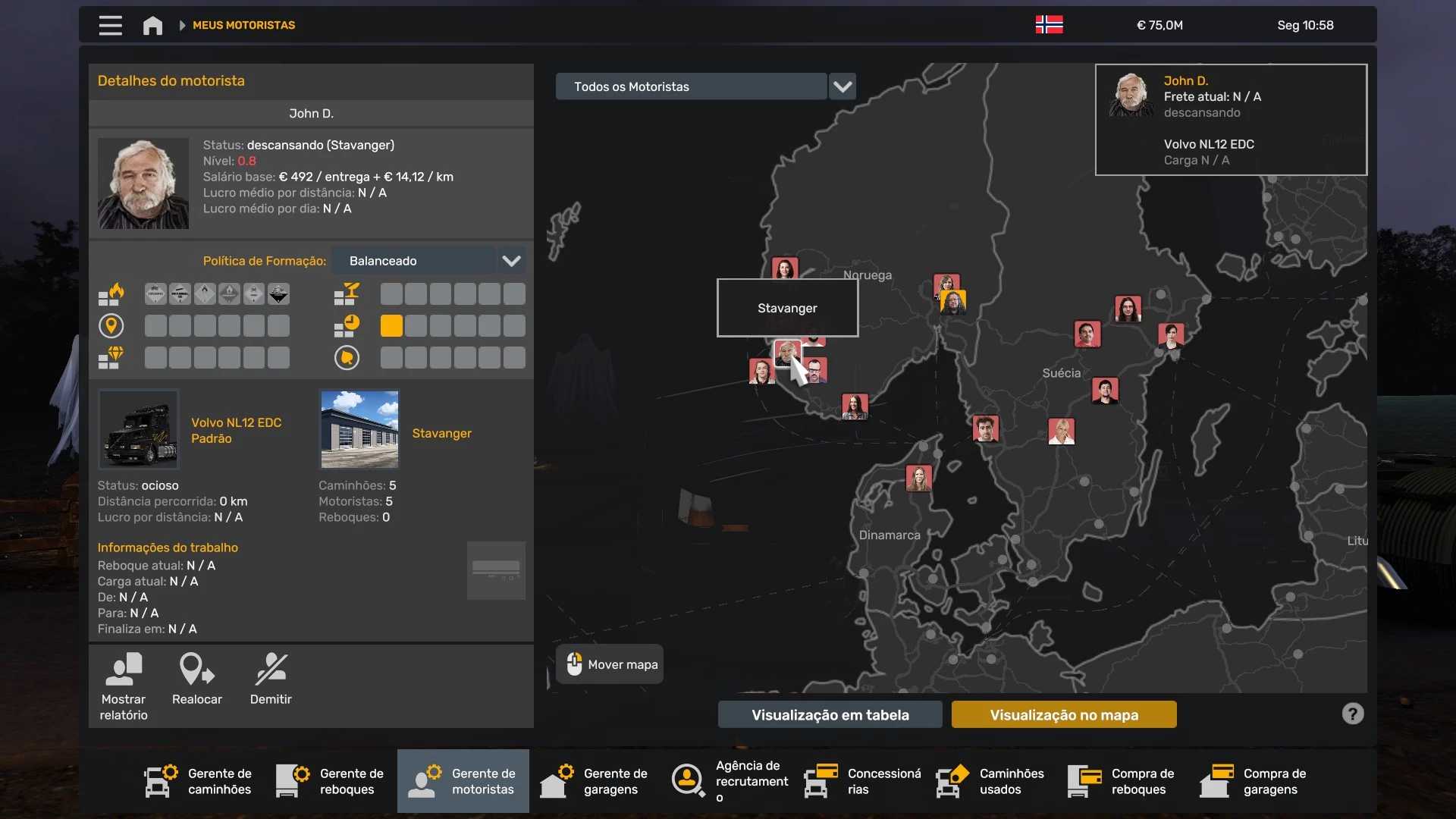
Task: Go to home screen icon
Action: pyautogui.click(x=152, y=26)
